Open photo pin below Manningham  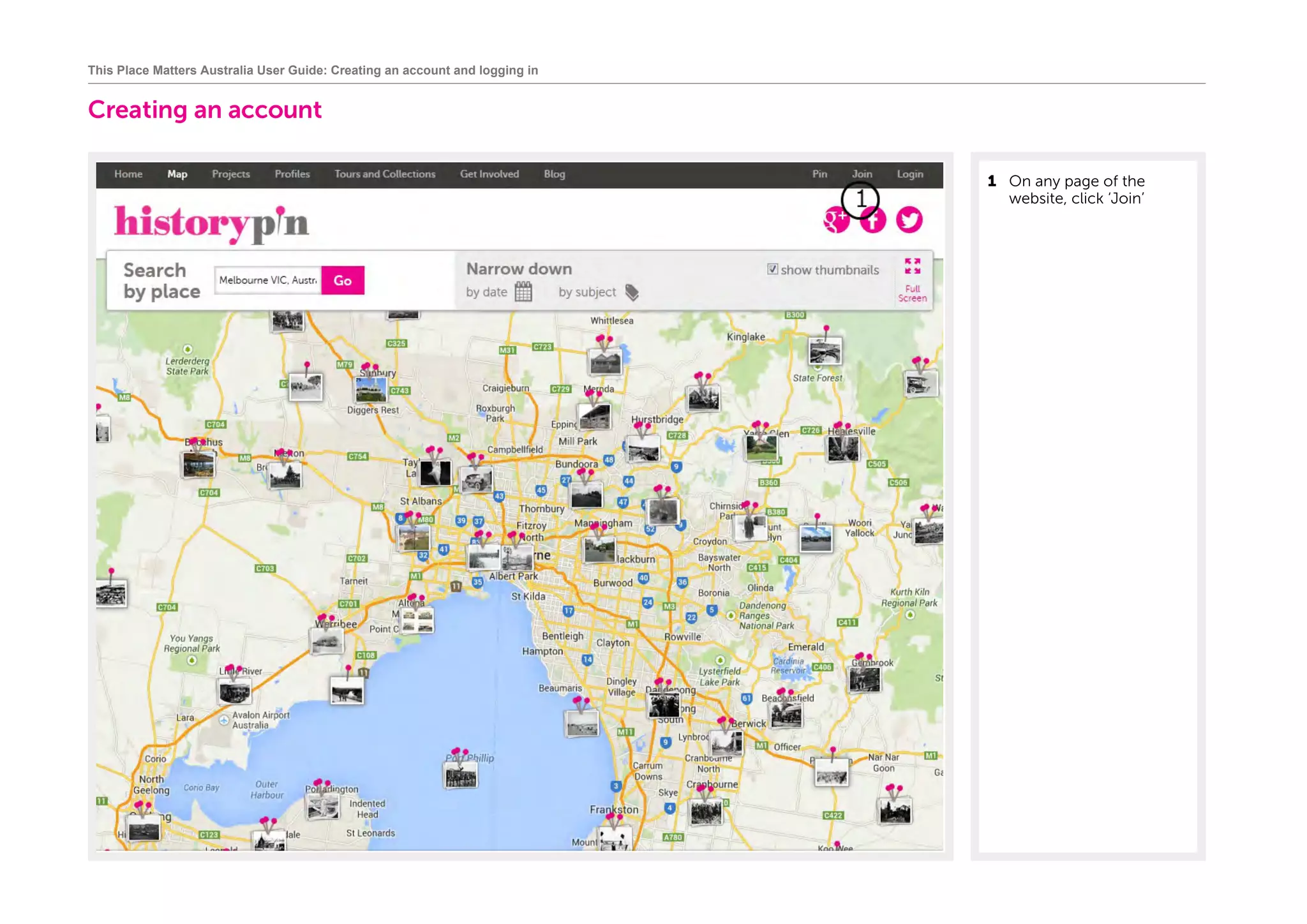(x=599, y=549)
